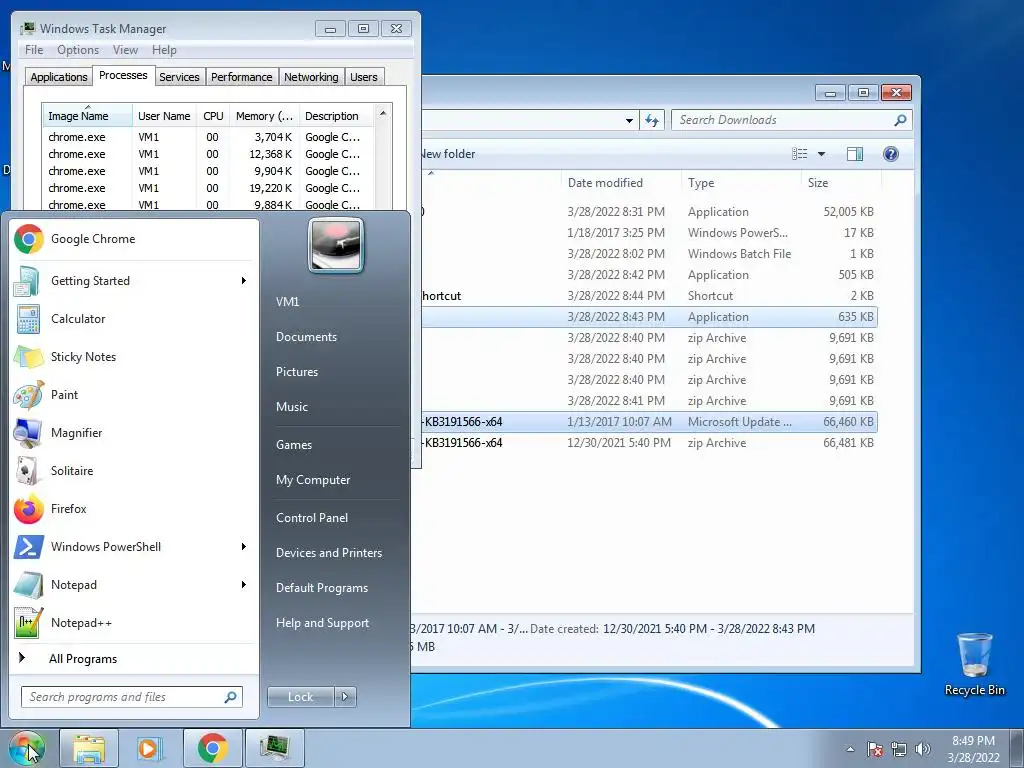Viewport: 1024px width, 768px height.
Task: Click the user account picture
Action: click(x=336, y=246)
